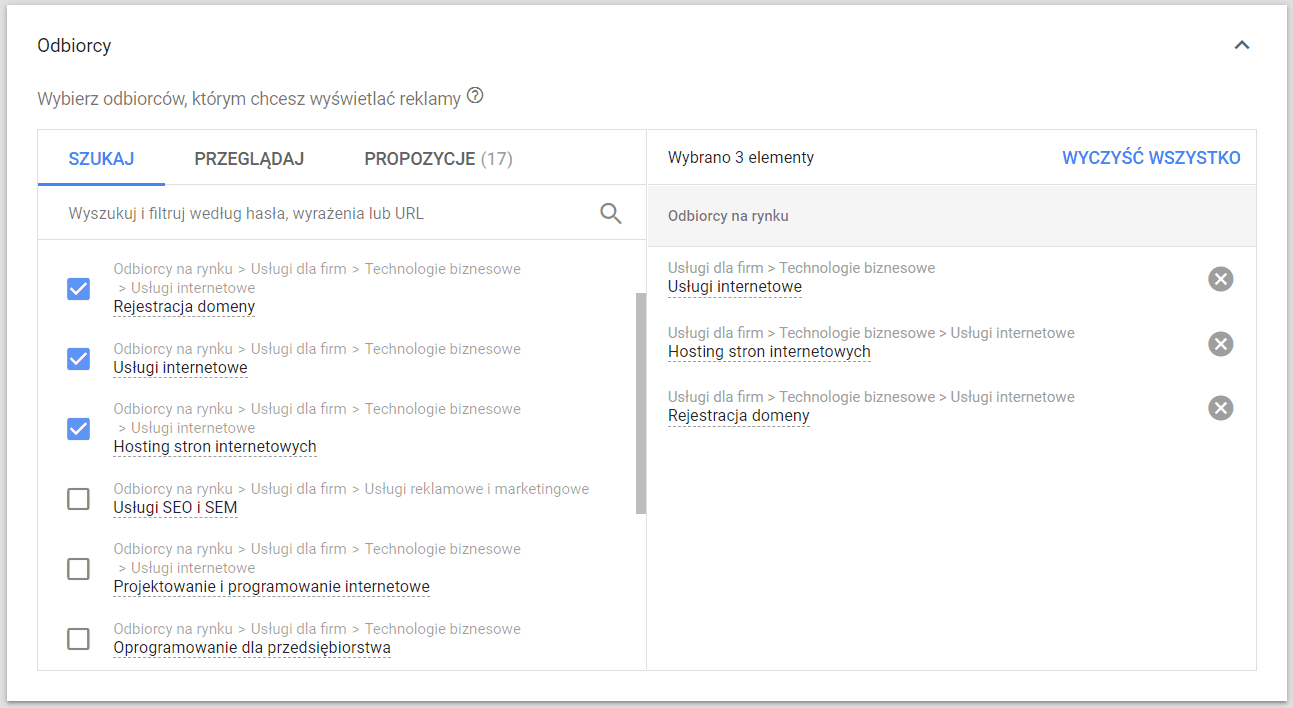Remove selected Usługi internetowe audience
The image size is (1293, 708).
tap(1220, 279)
